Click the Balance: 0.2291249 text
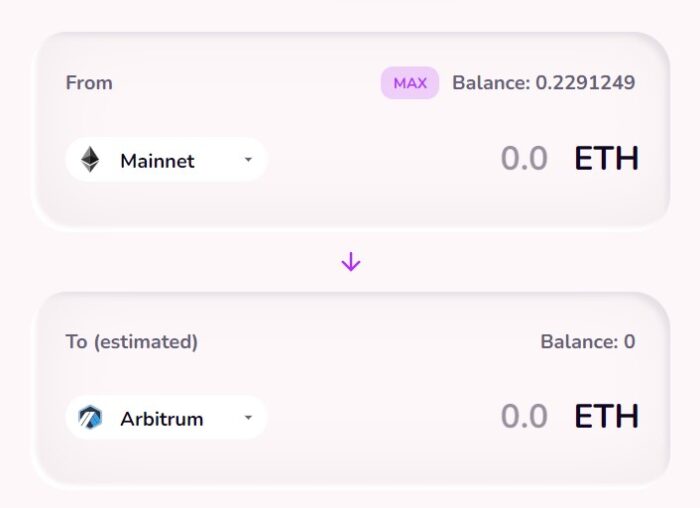The width and height of the screenshot is (700, 508). [543, 83]
